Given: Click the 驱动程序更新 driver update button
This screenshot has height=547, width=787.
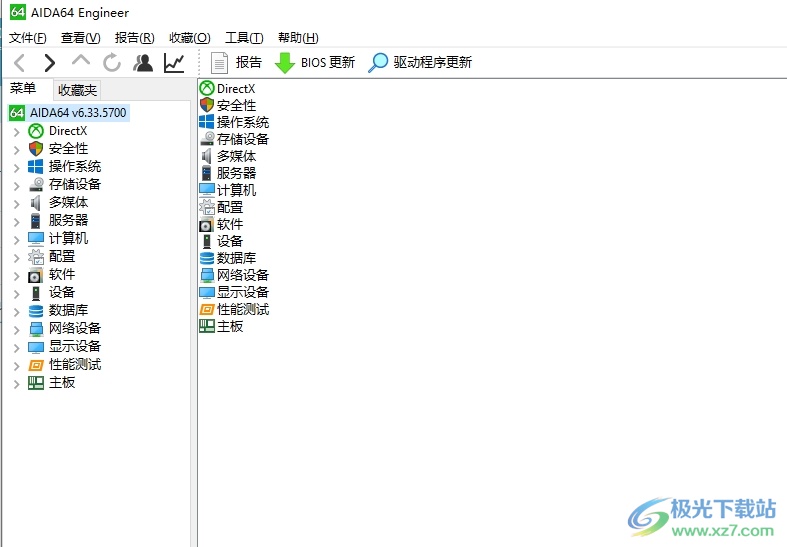Looking at the screenshot, I should tap(420, 63).
